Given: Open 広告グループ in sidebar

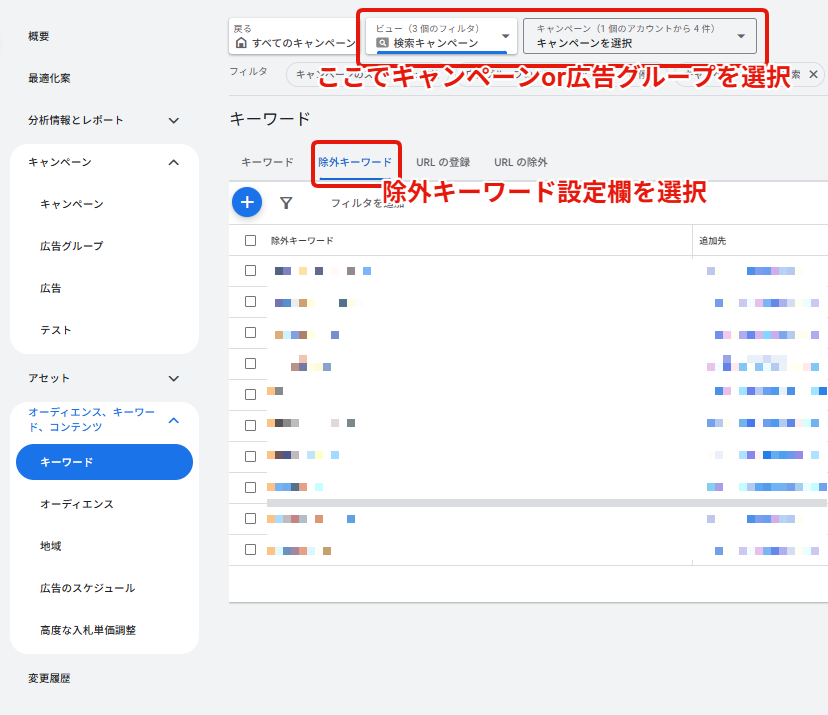Looking at the screenshot, I should 72,246.
